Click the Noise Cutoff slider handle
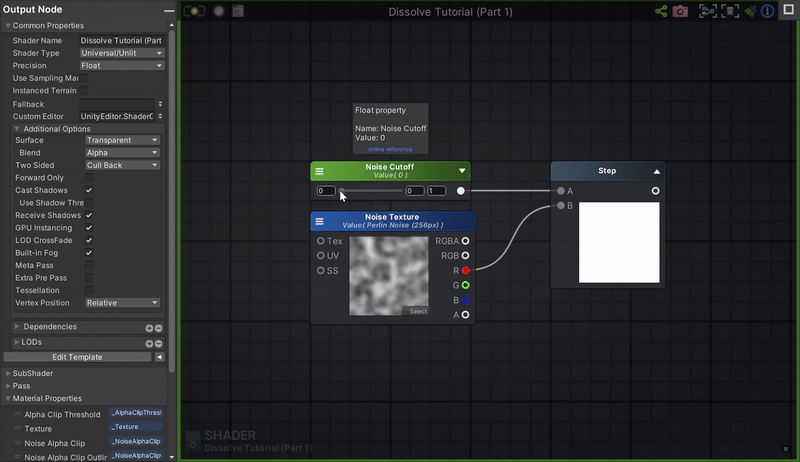The height and width of the screenshot is (462, 800). pyautogui.click(x=342, y=191)
